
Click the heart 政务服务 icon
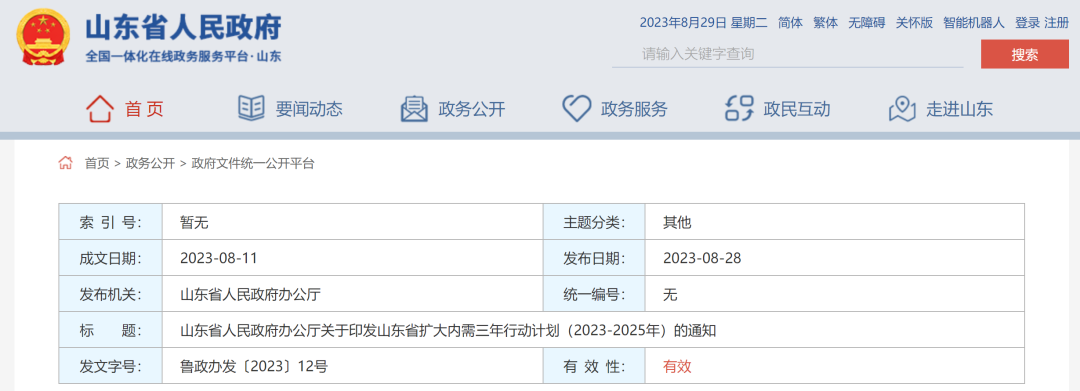point(577,109)
